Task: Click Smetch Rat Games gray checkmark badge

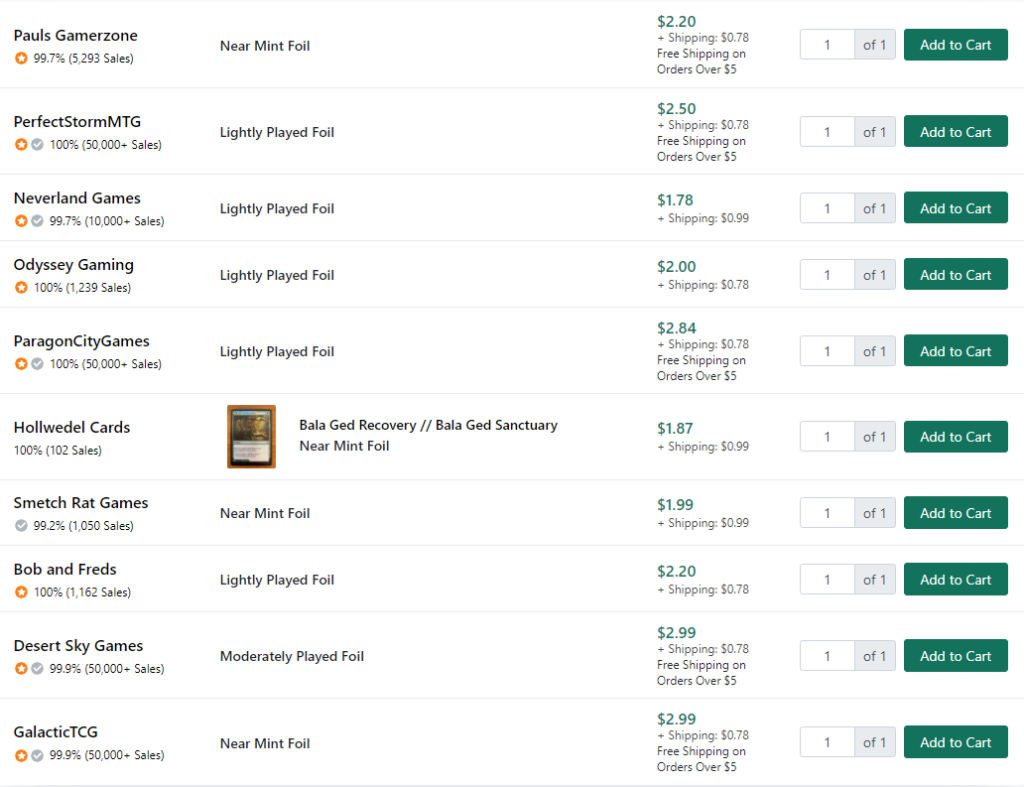Action: pyautogui.click(x=22, y=526)
